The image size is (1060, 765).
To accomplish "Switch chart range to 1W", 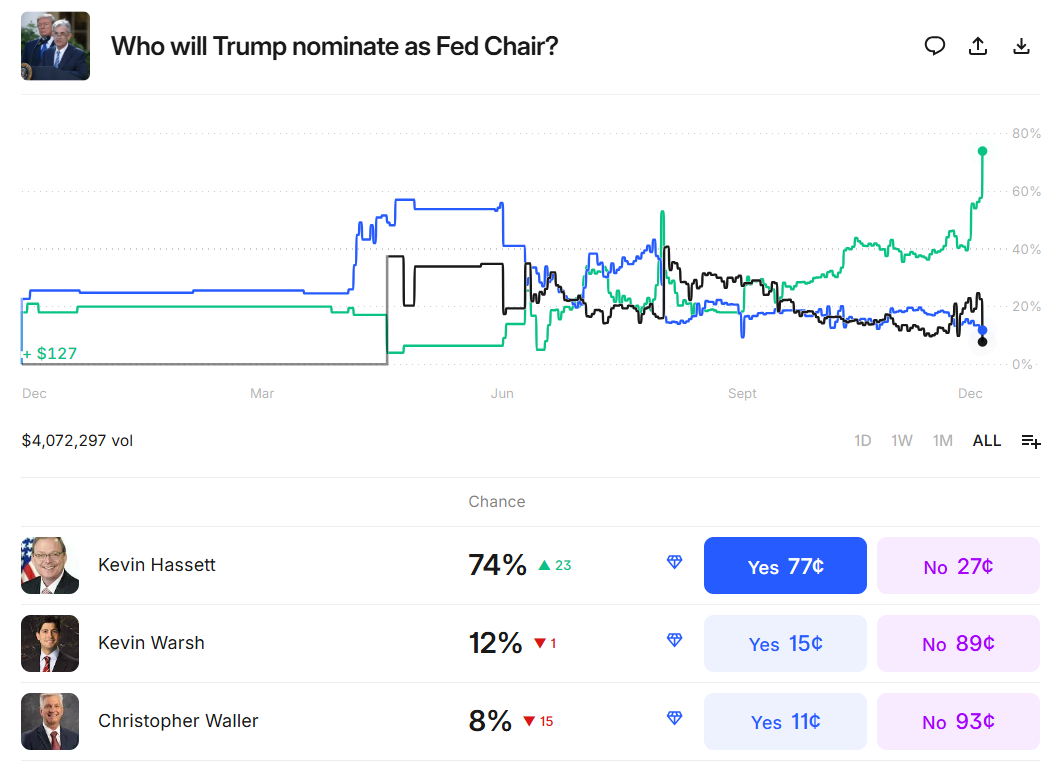I will [902, 440].
